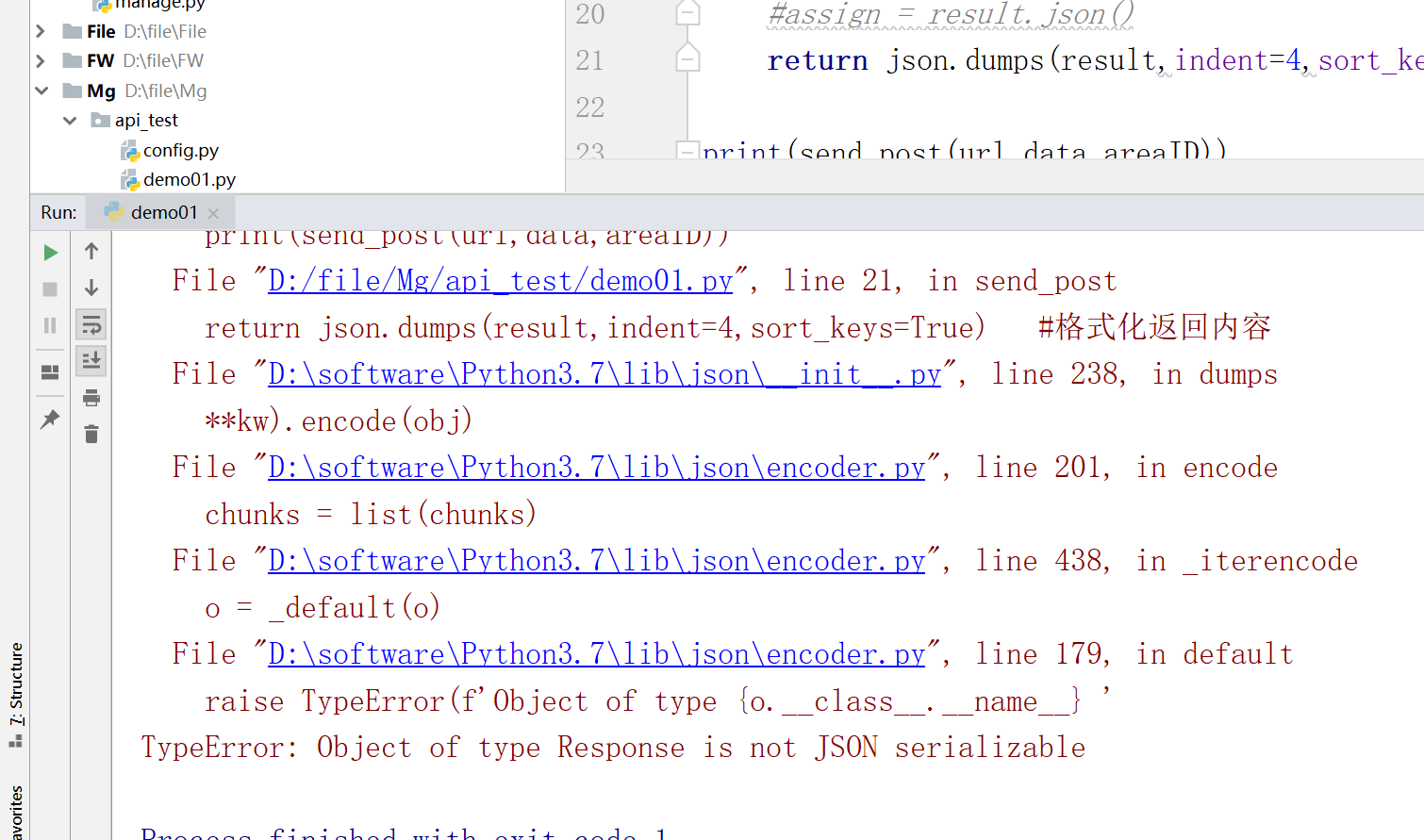Expand the File folder

coord(39,30)
